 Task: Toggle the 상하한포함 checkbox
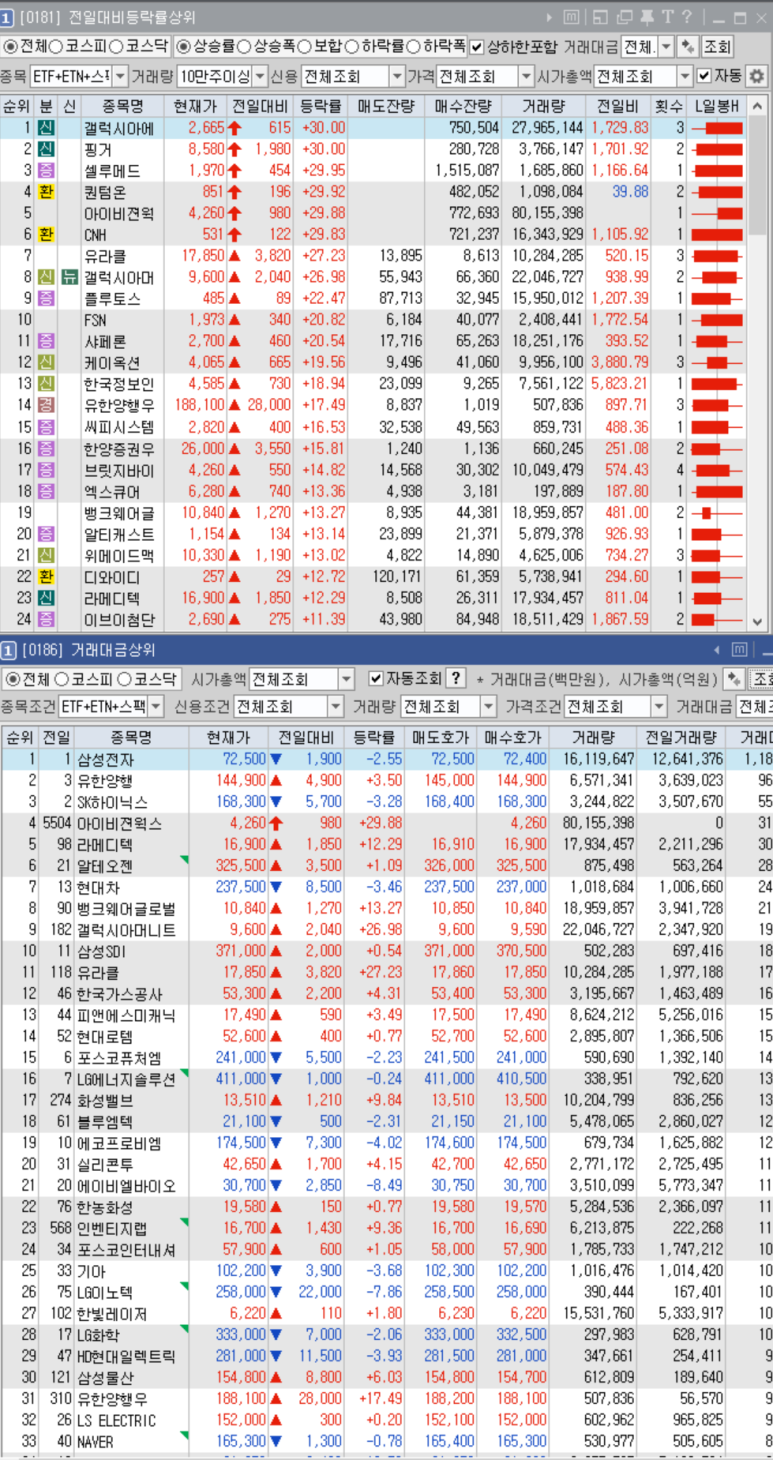click(478, 46)
